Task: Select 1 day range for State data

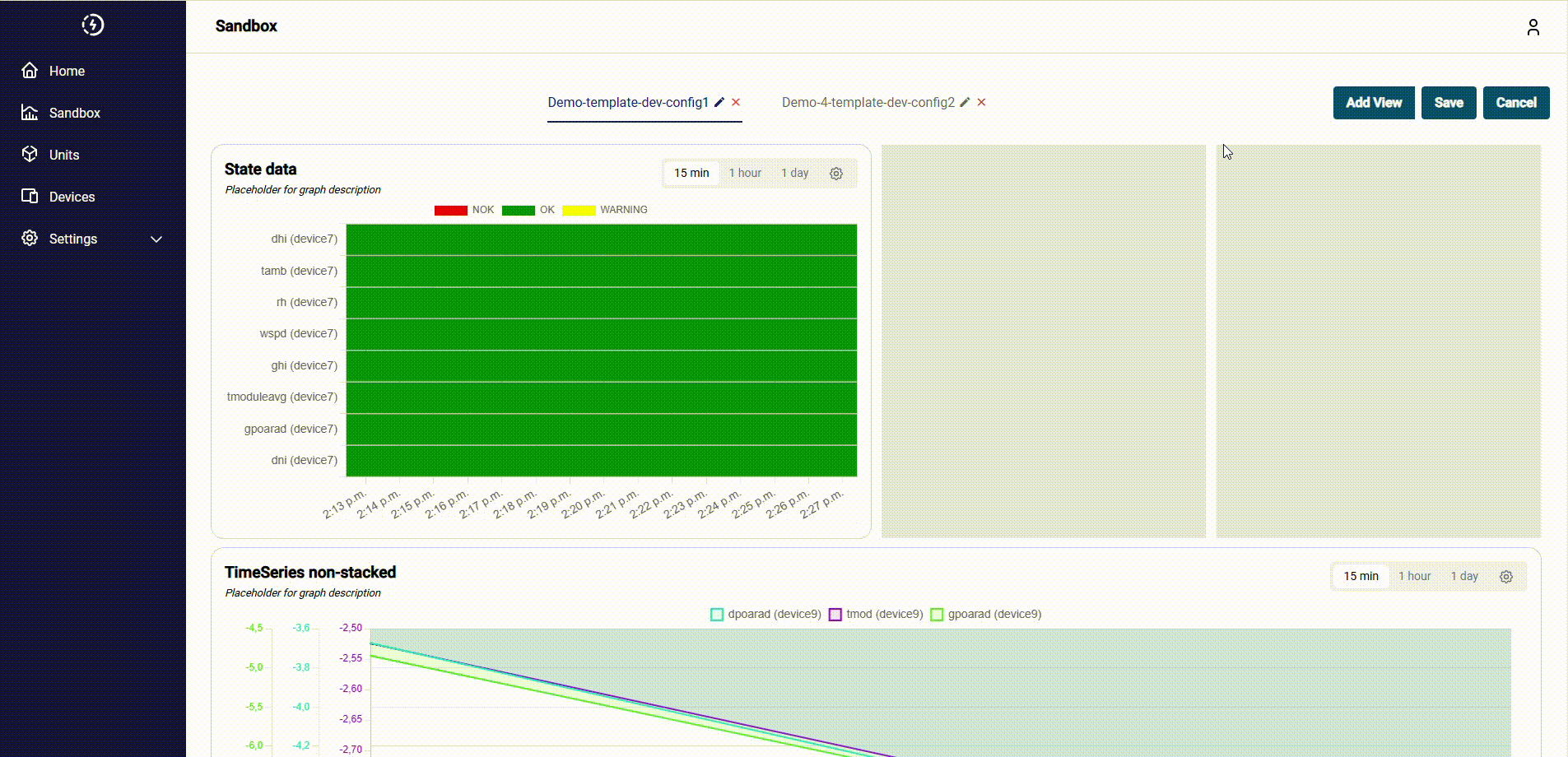Action: coord(795,173)
